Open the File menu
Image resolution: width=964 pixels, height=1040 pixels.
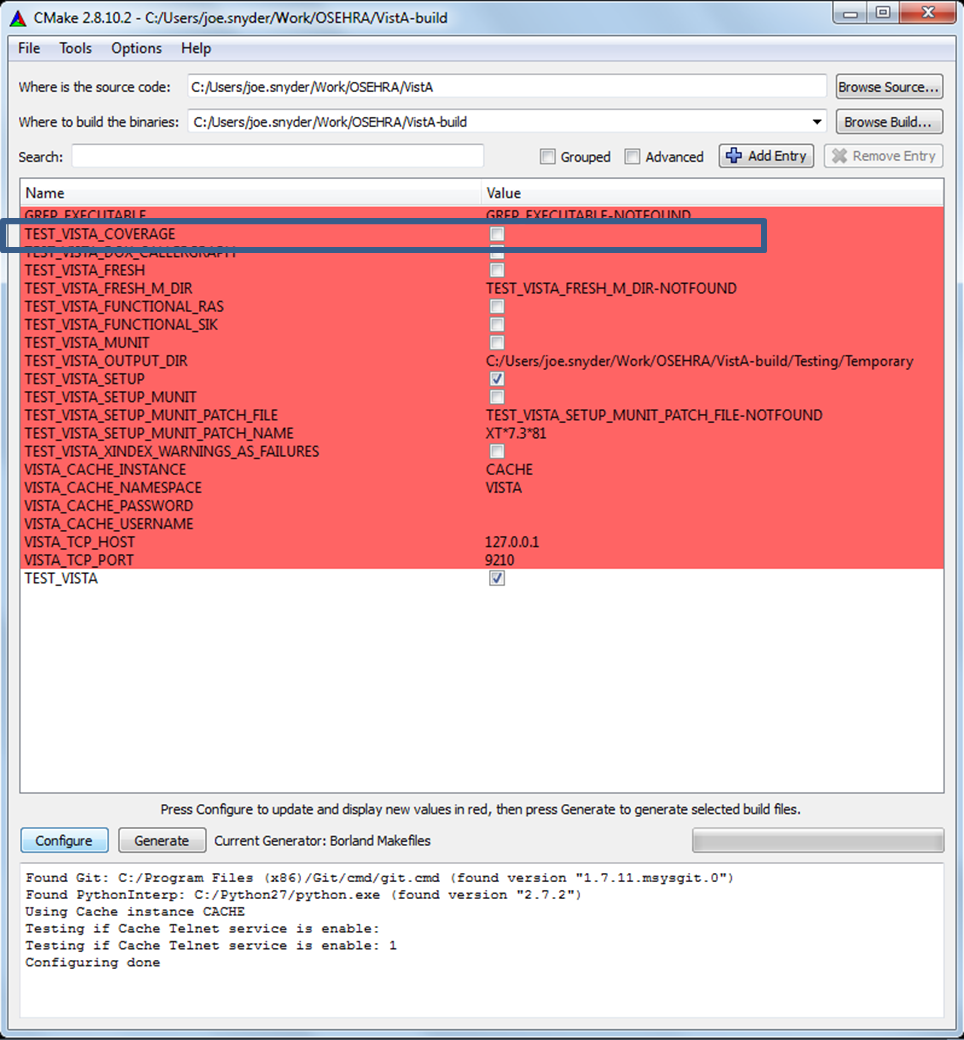[29, 48]
